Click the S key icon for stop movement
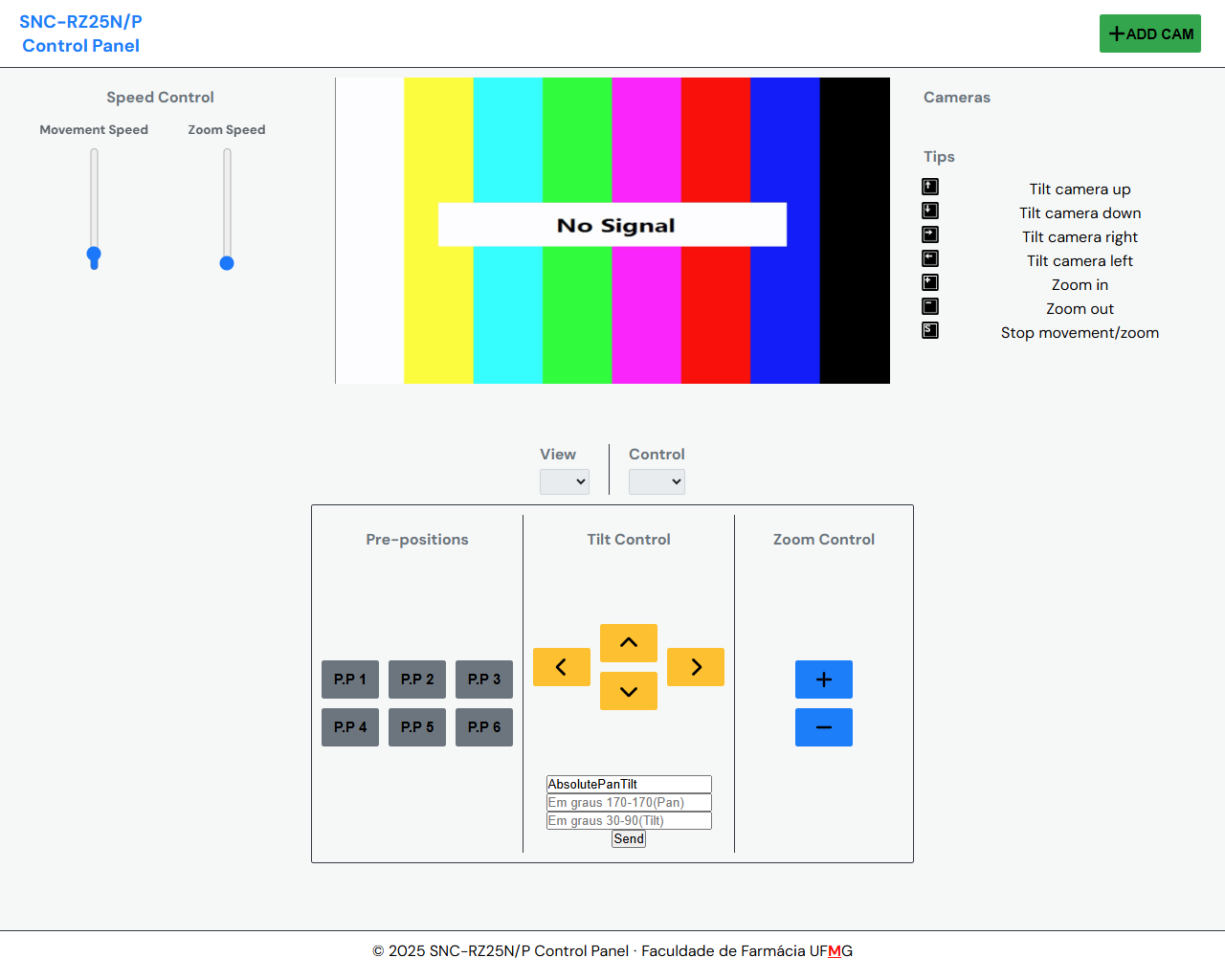Screen dimensions: 1225x980 pos(930,330)
